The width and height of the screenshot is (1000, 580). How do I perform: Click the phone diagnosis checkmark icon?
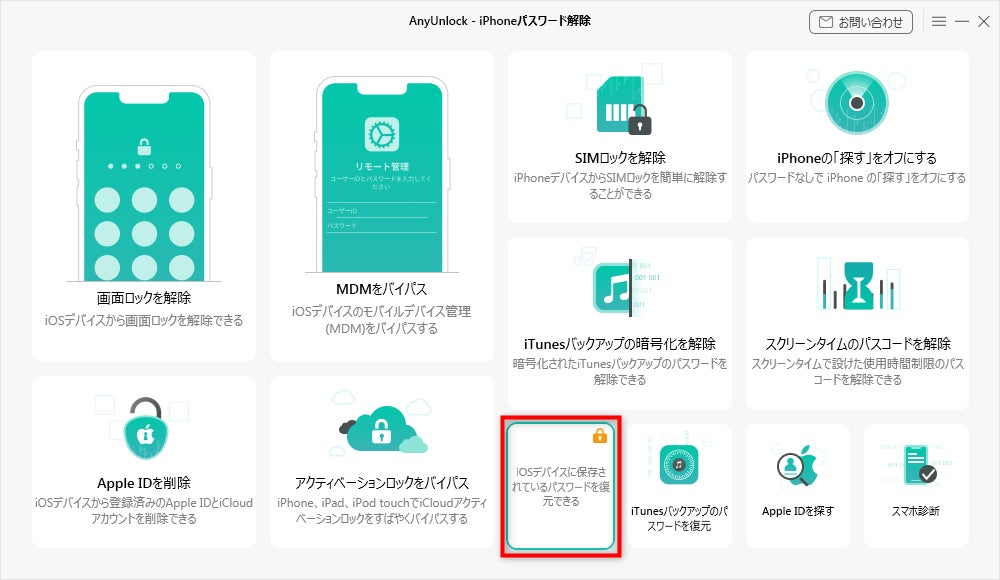[919, 466]
